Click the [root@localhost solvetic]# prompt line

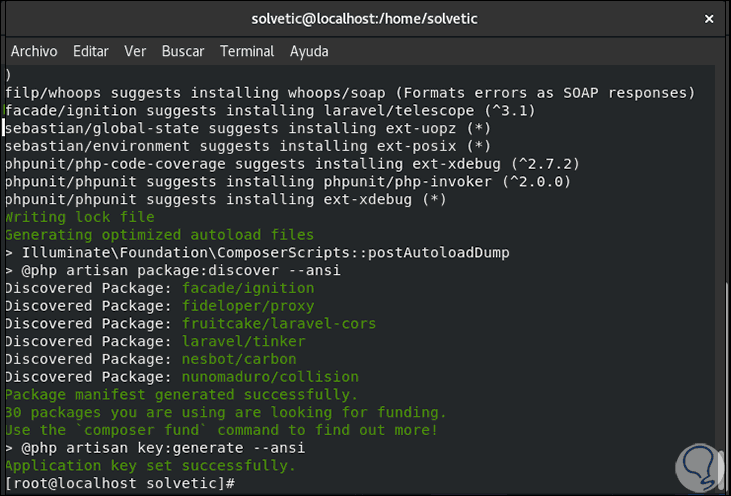point(120,483)
